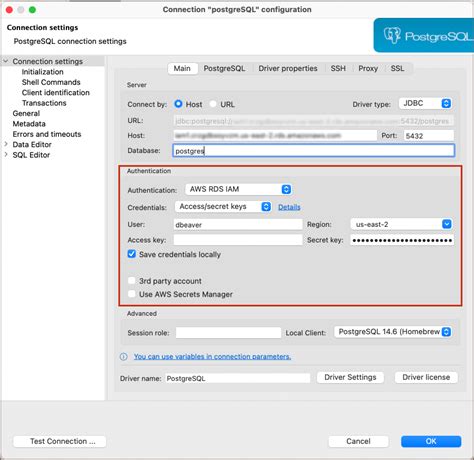Select the Host radio button
474x460 pixels.
178,104
